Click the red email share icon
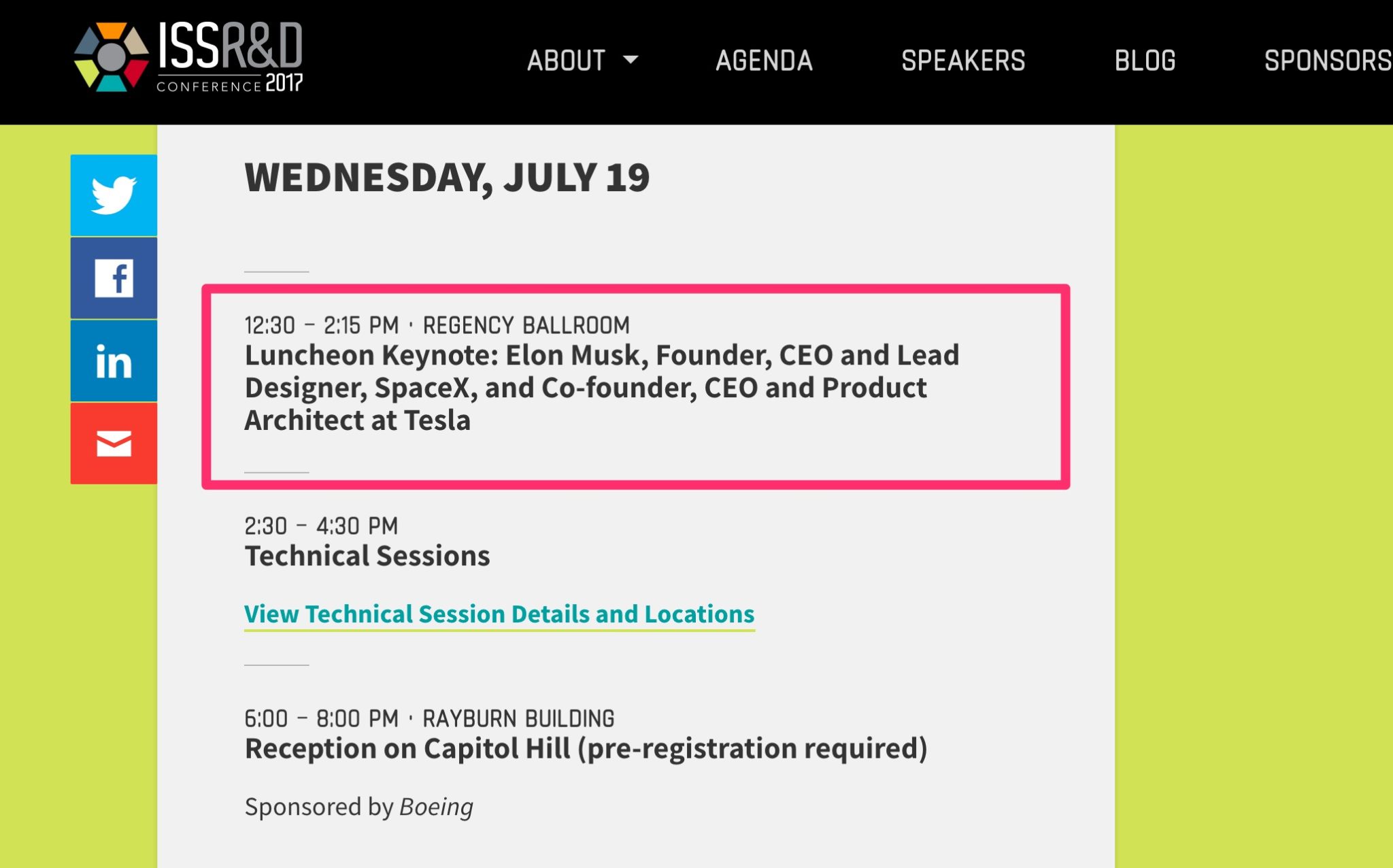The width and height of the screenshot is (1393, 868). [x=114, y=444]
